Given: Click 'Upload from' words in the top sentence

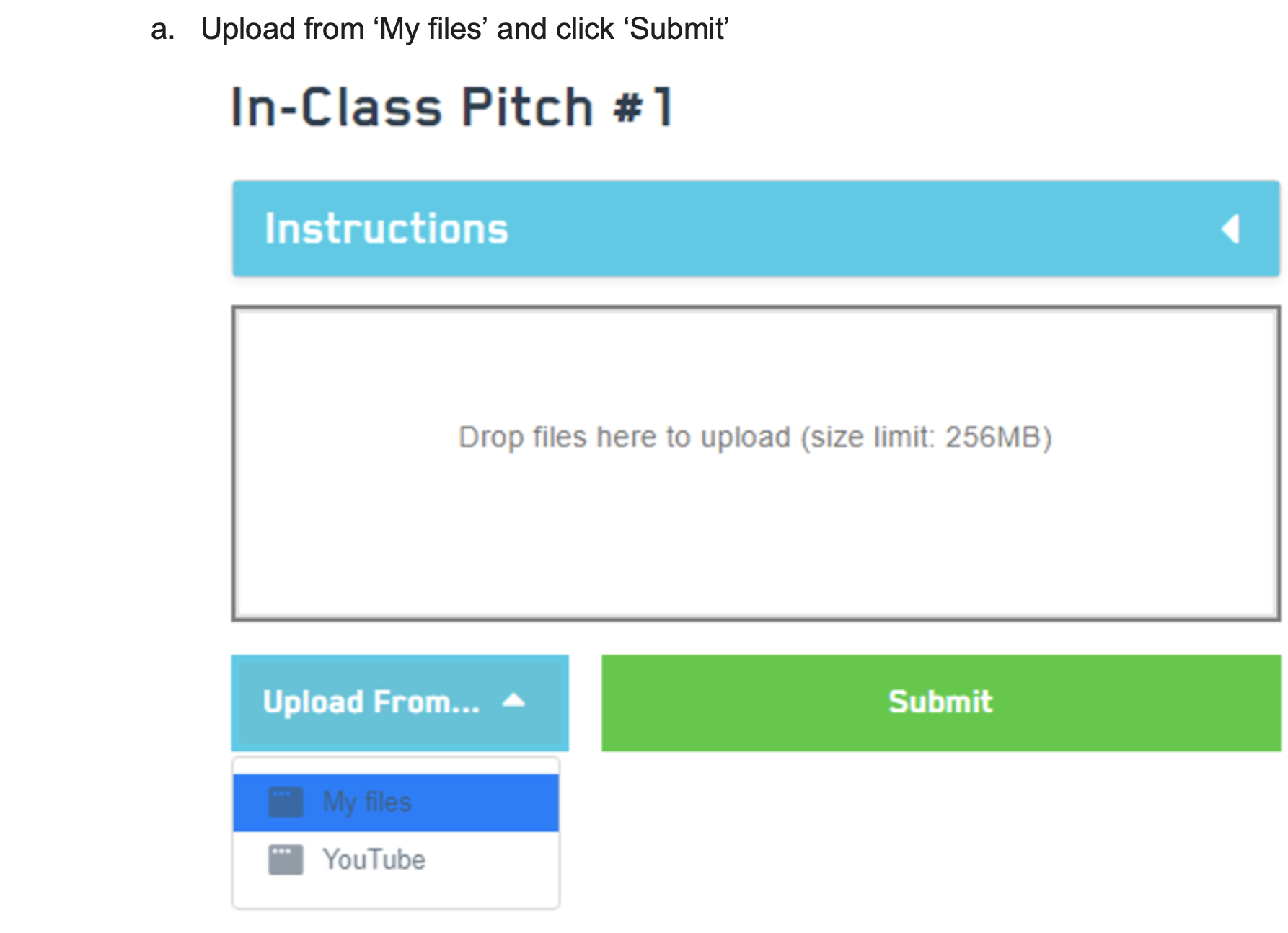Looking at the screenshot, I should pos(283,30).
